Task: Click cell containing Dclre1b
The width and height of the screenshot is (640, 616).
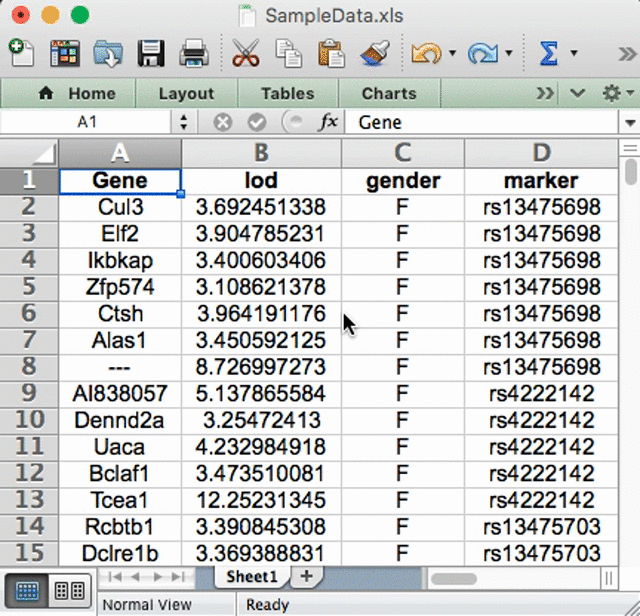Action: [120, 554]
